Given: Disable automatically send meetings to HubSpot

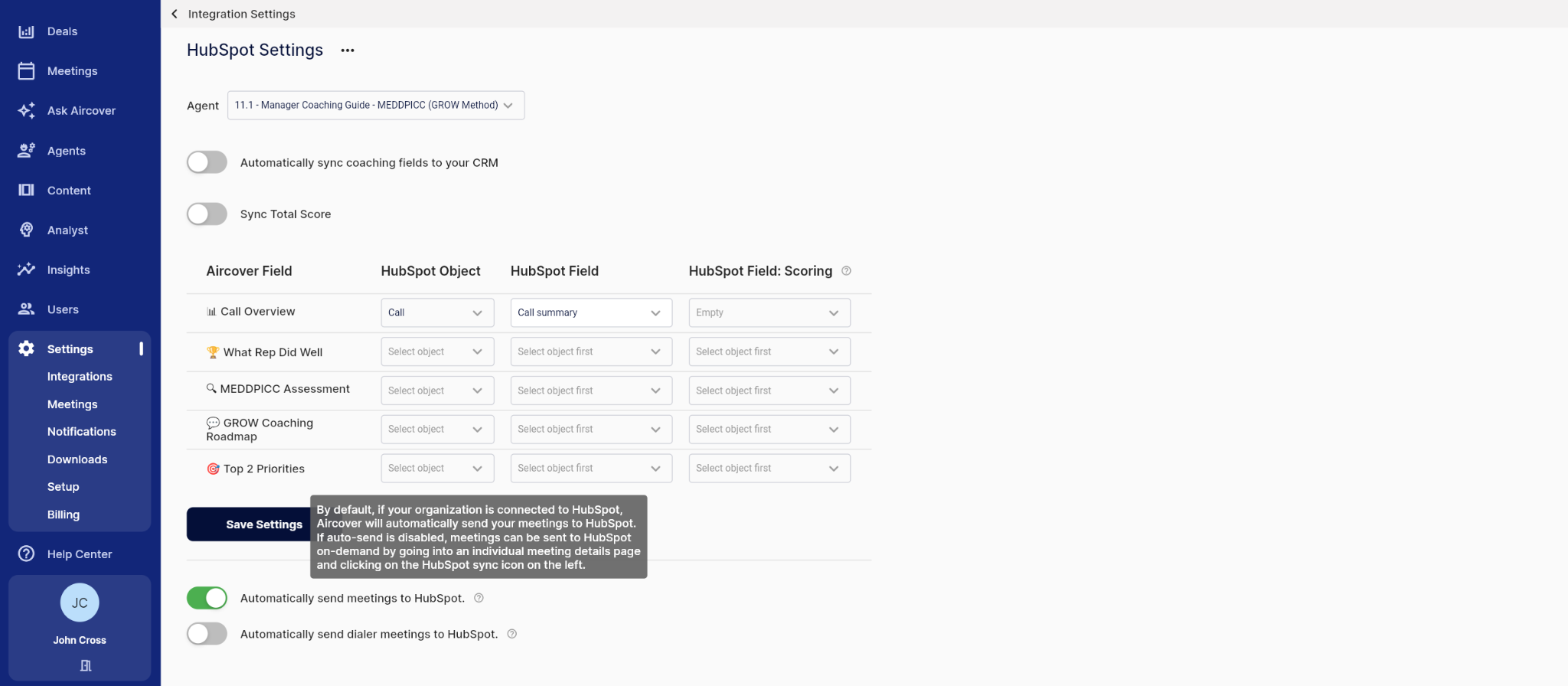Looking at the screenshot, I should coord(207,598).
